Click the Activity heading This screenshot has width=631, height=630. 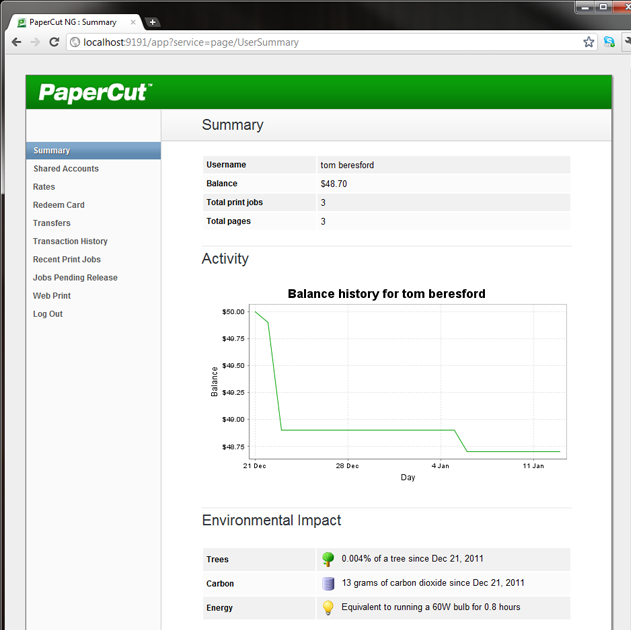tap(225, 259)
